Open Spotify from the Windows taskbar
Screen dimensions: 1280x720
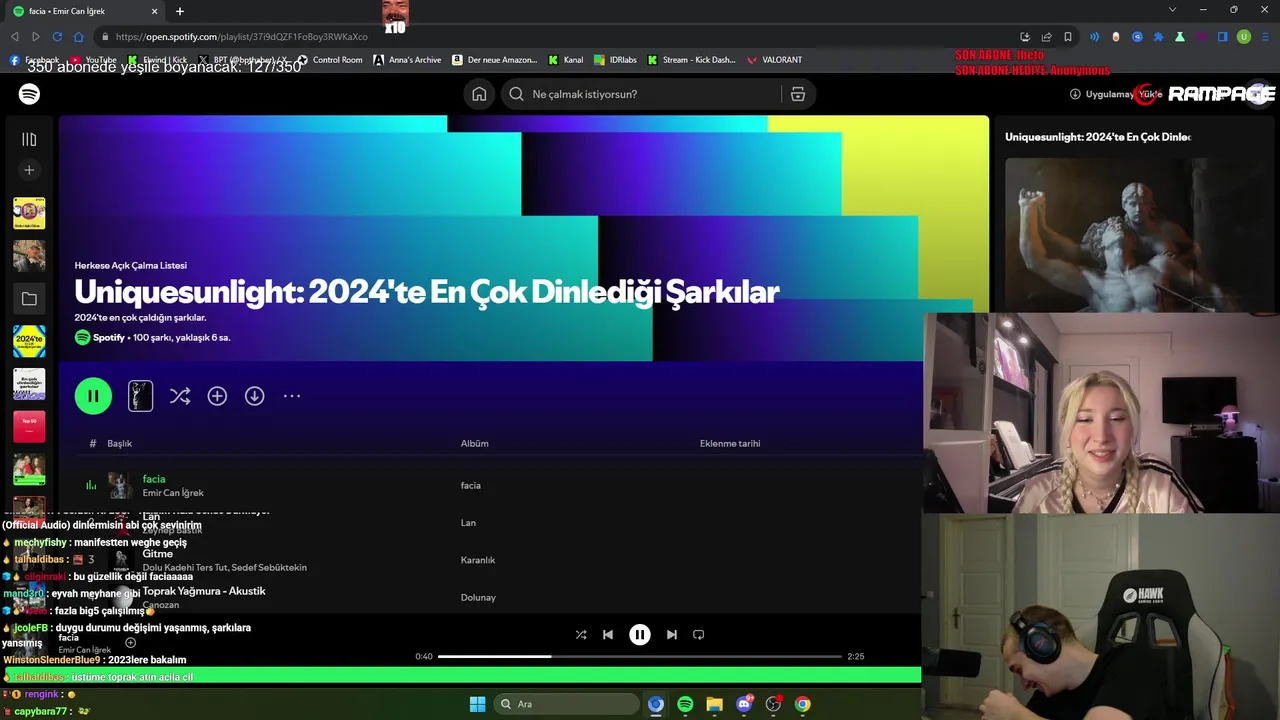685,704
